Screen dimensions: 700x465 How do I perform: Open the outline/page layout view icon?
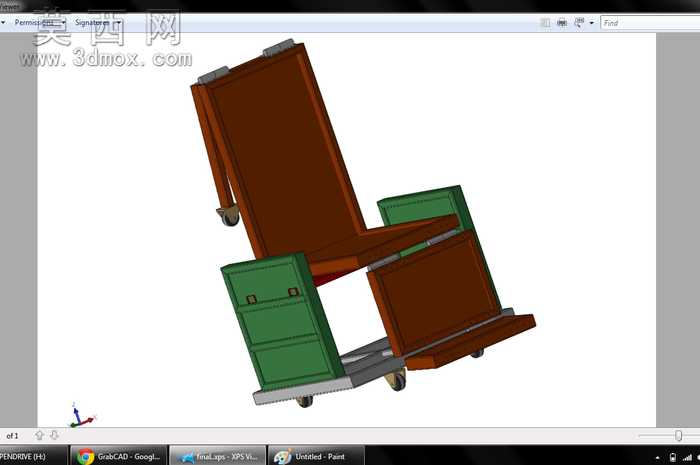click(x=545, y=23)
